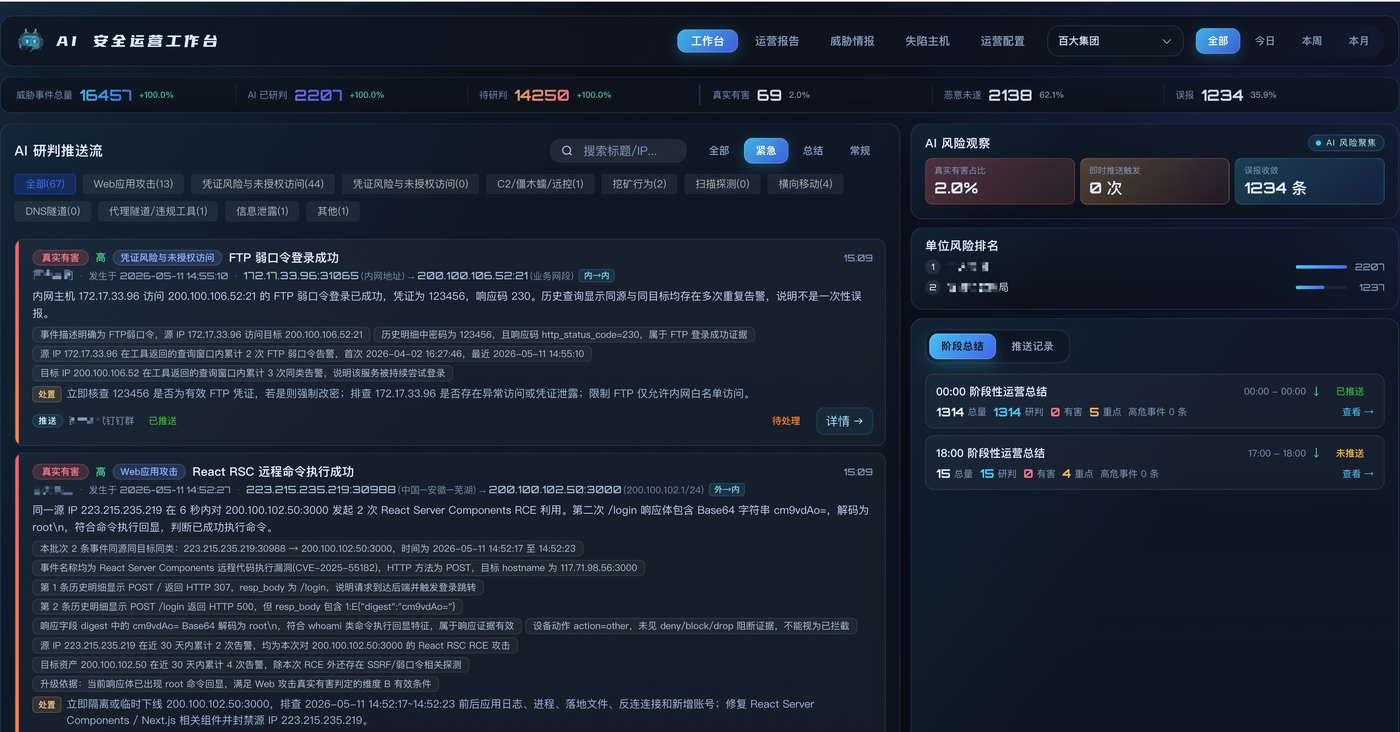Screen dimensions: 1400x732
Task: Click the 外→内 direction badge on React RSC event
Action: [727, 490]
